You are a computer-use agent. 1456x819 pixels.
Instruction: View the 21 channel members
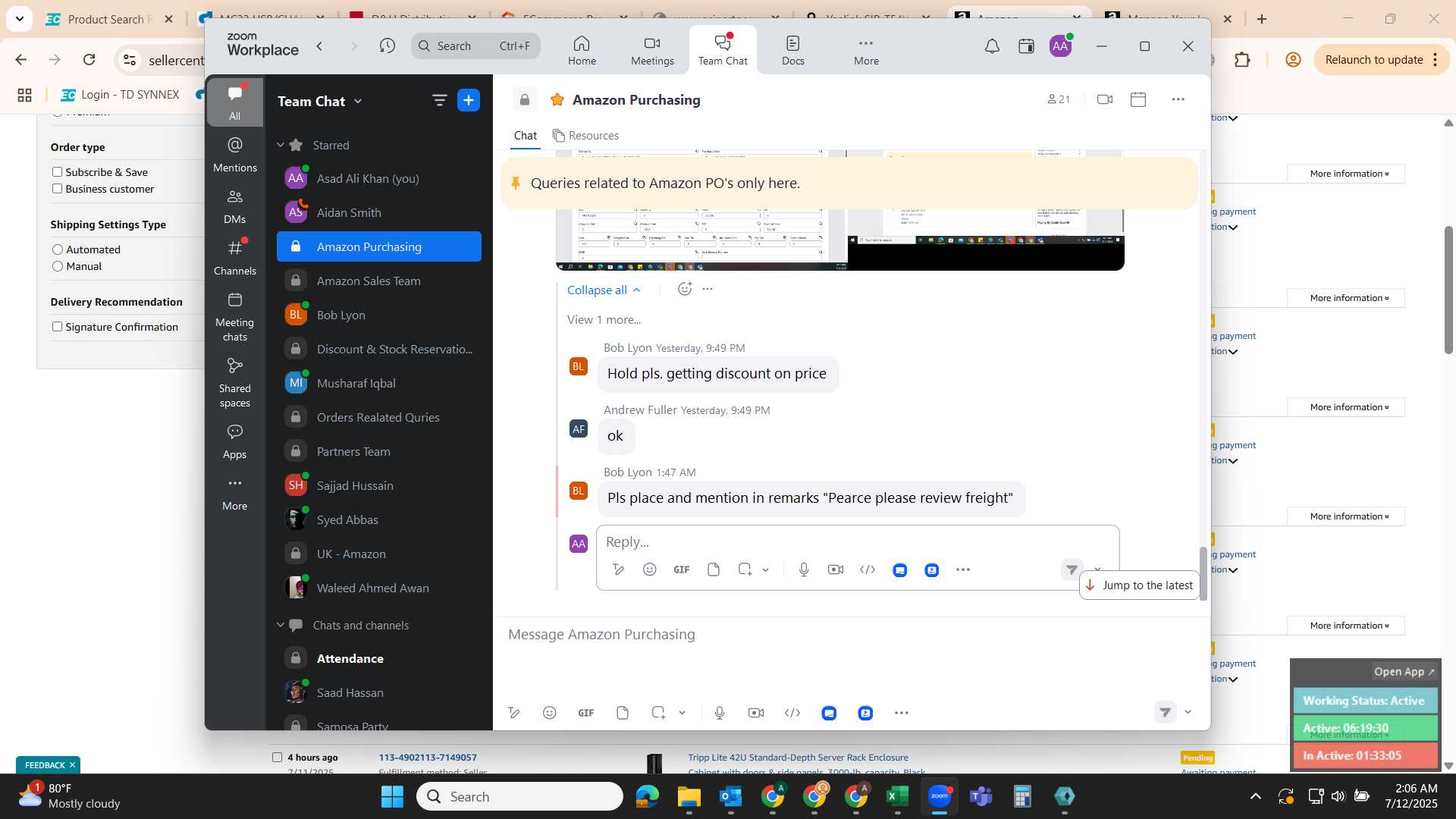point(1059,99)
